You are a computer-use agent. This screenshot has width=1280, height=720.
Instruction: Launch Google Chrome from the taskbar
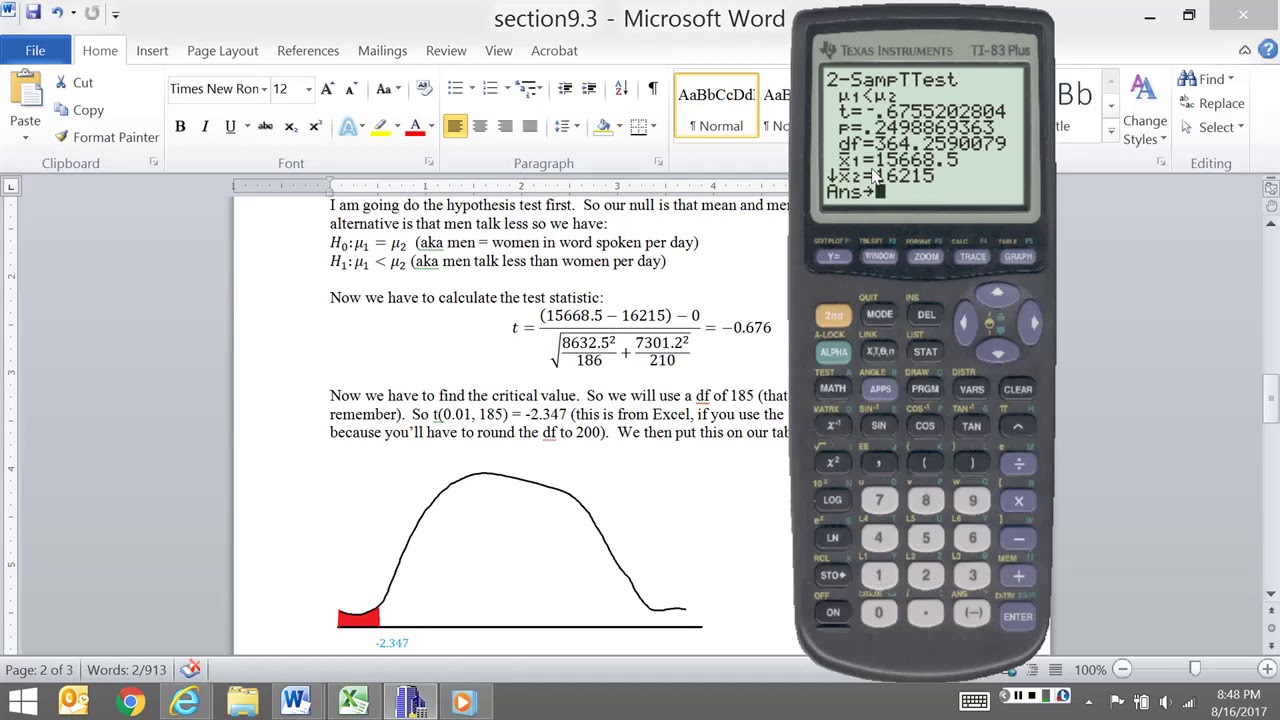pos(130,701)
